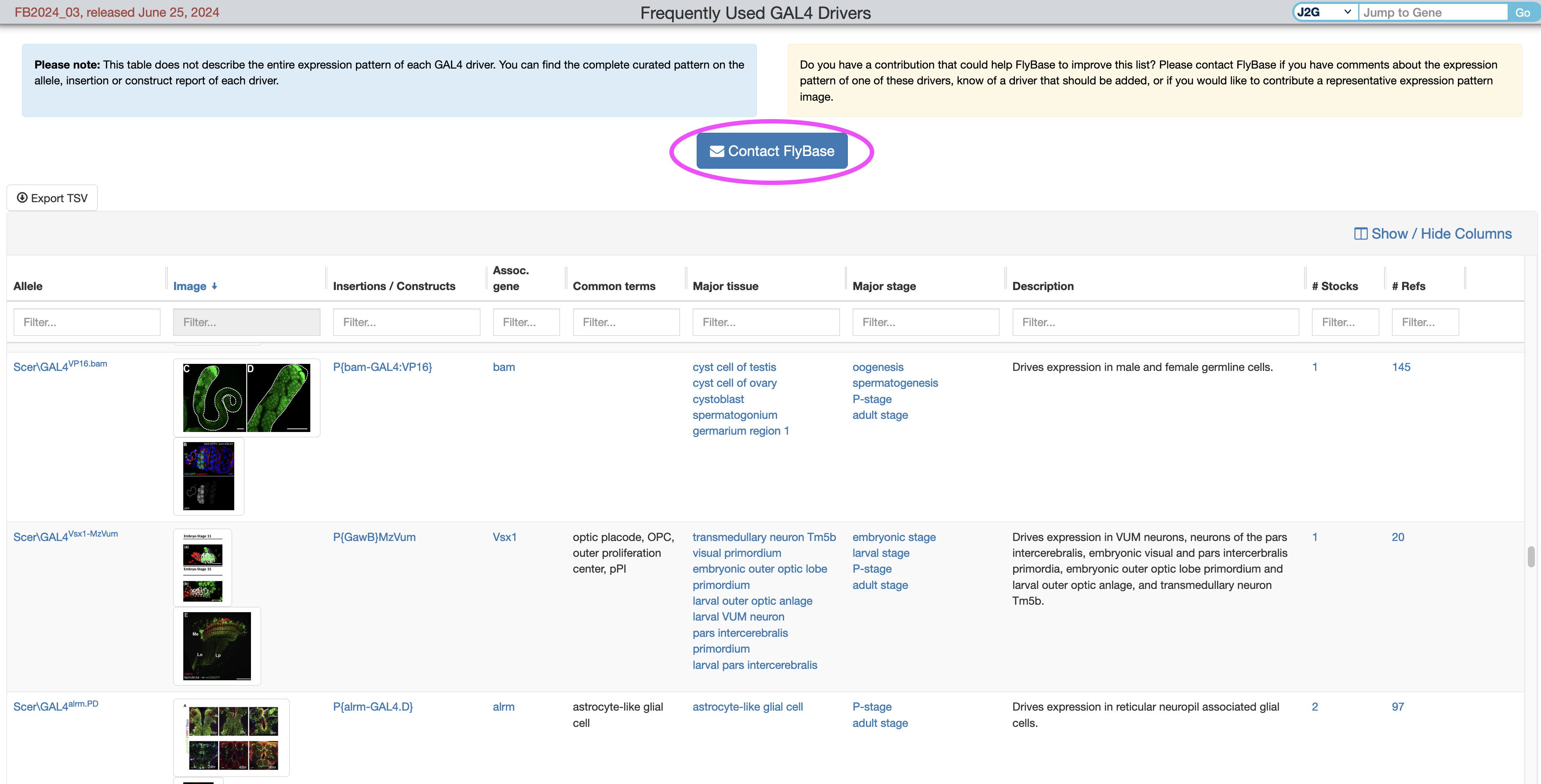Viewport: 1541px width, 784px height.
Task: Open the bam testis fluorescence thumbnail
Action: click(x=247, y=398)
